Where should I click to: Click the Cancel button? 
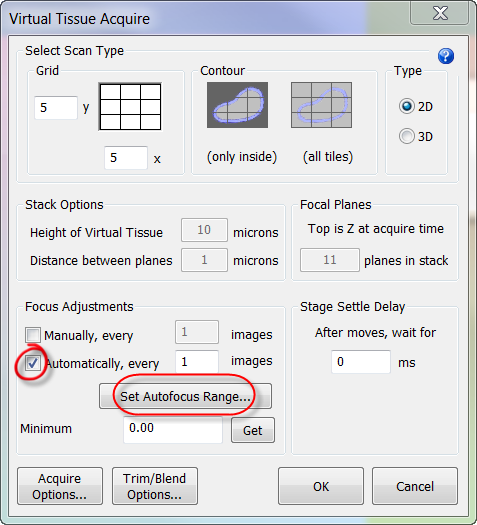(415, 486)
